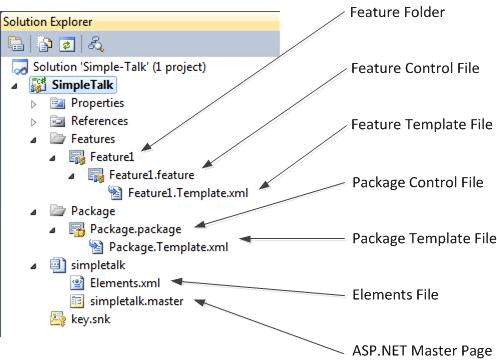Screen dimensions: 497x360
Task: Collapse the Package folder
Action: [x=33, y=212]
